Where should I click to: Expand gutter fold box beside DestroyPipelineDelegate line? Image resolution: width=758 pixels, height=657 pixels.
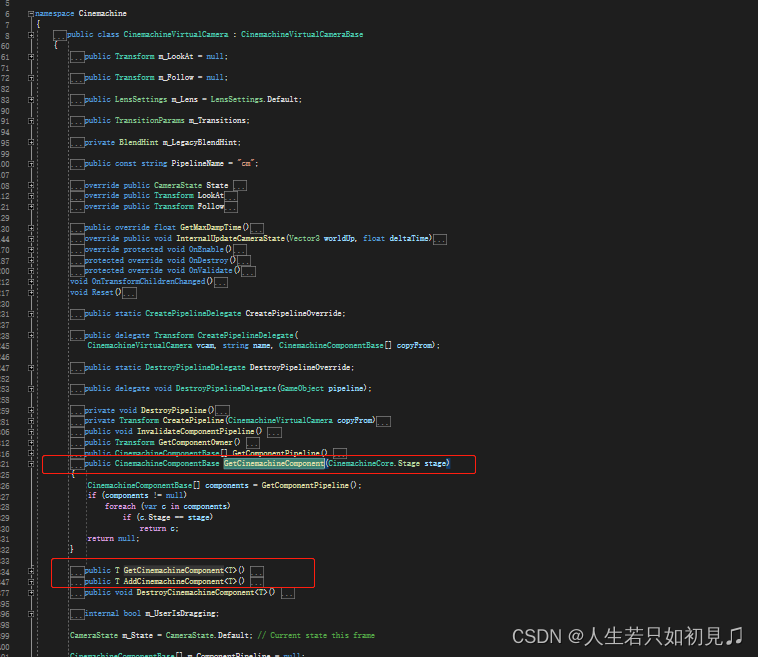tap(31, 389)
